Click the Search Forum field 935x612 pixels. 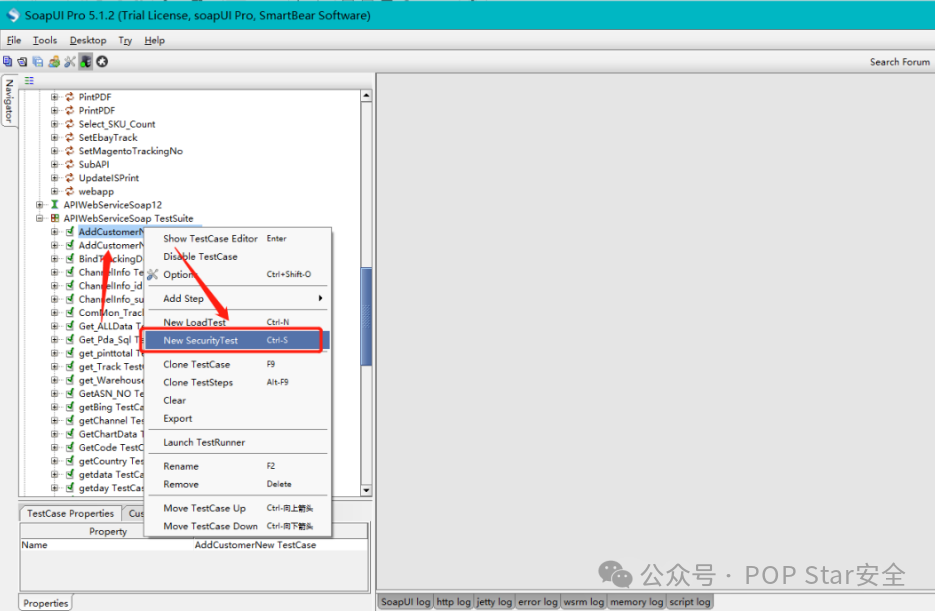click(899, 62)
